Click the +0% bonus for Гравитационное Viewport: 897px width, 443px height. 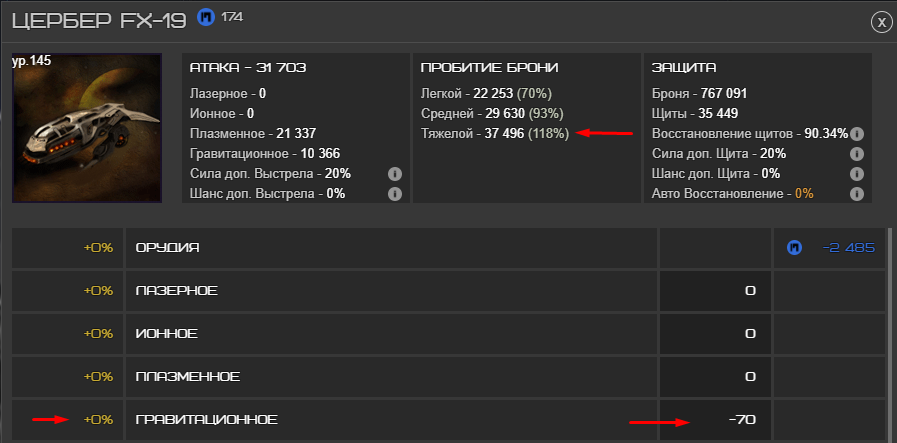pos(98,420)
